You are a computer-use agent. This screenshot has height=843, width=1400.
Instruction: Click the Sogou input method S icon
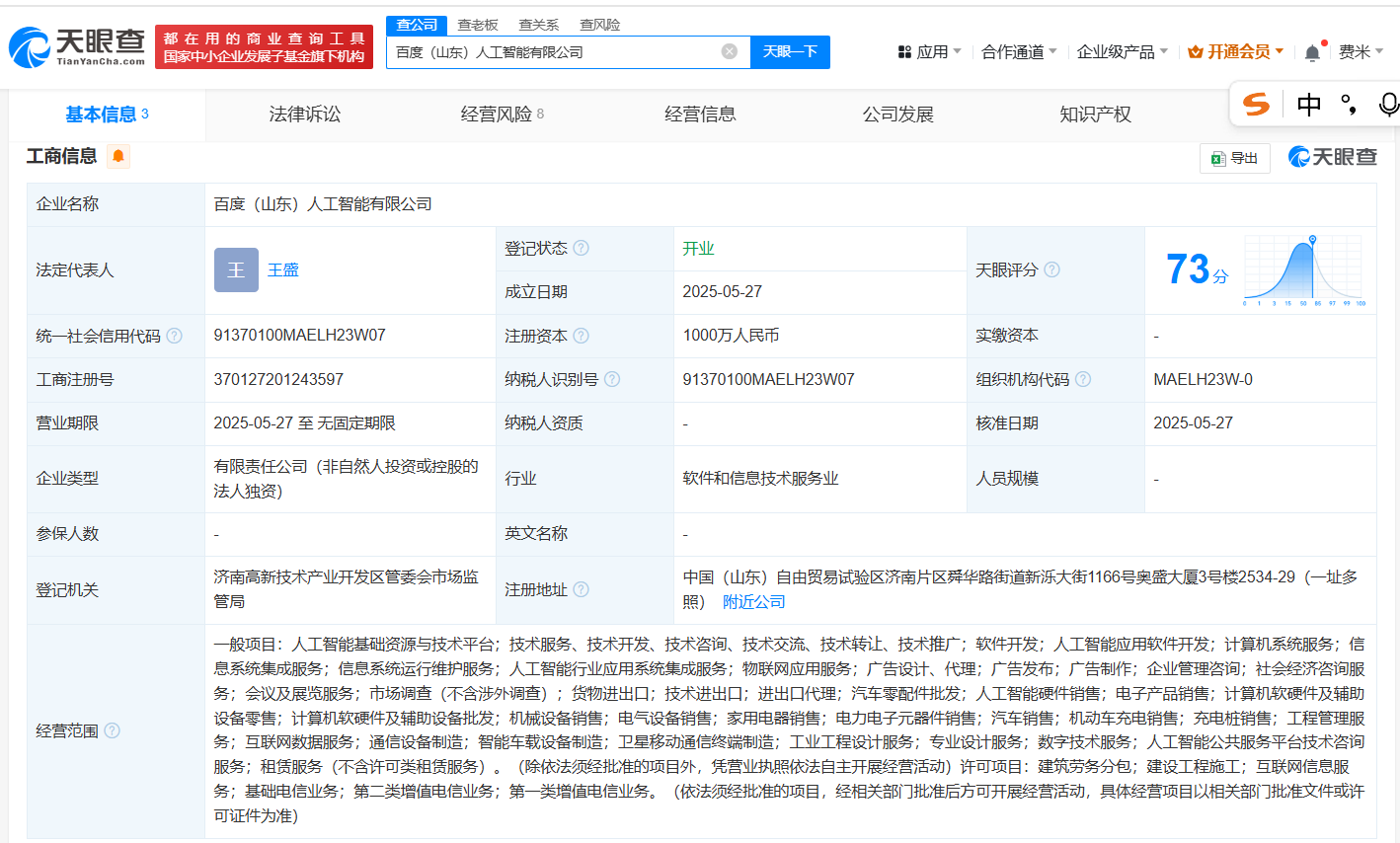point(1256,104)
